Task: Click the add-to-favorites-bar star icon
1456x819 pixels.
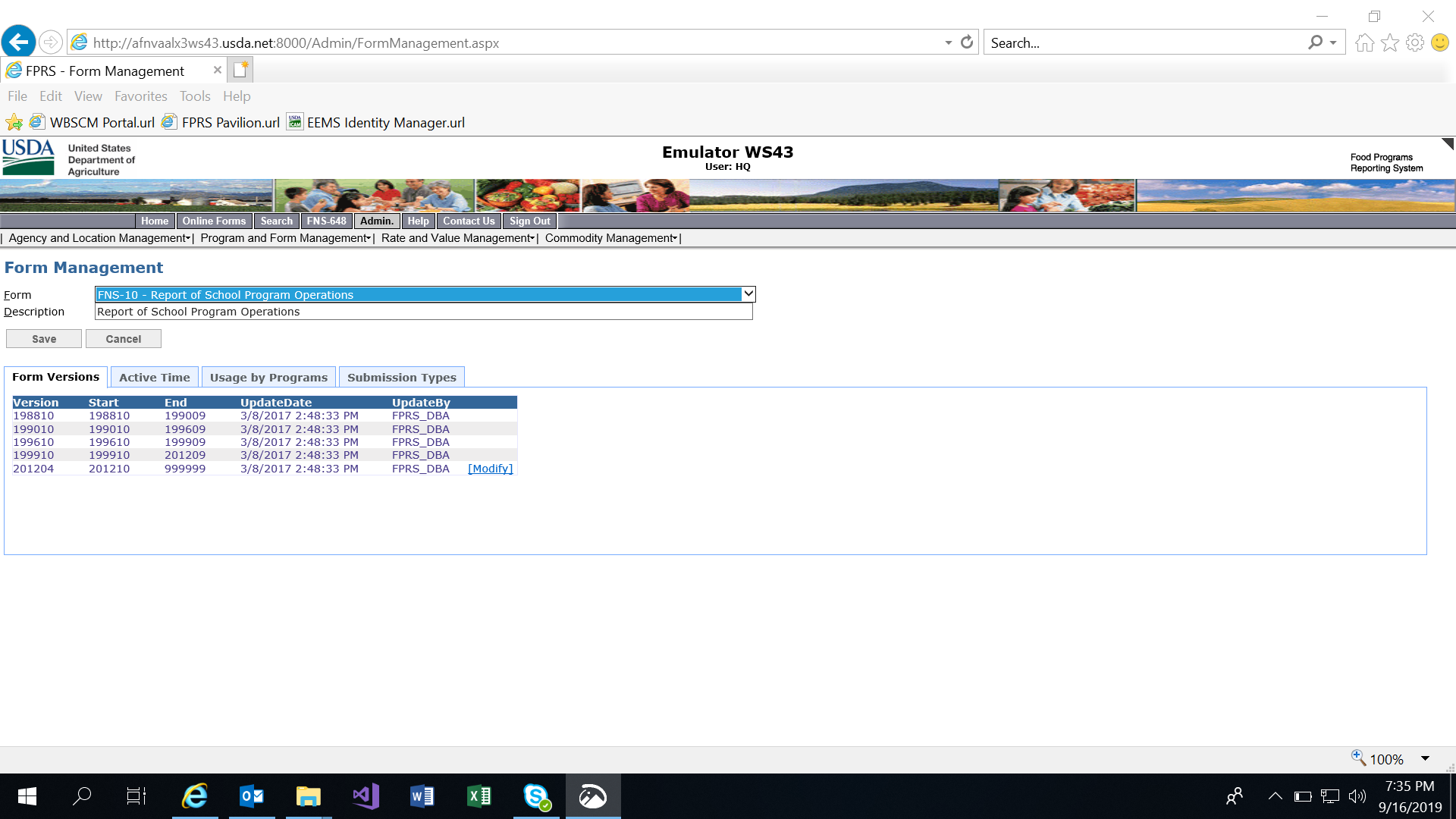Action: 14,122
